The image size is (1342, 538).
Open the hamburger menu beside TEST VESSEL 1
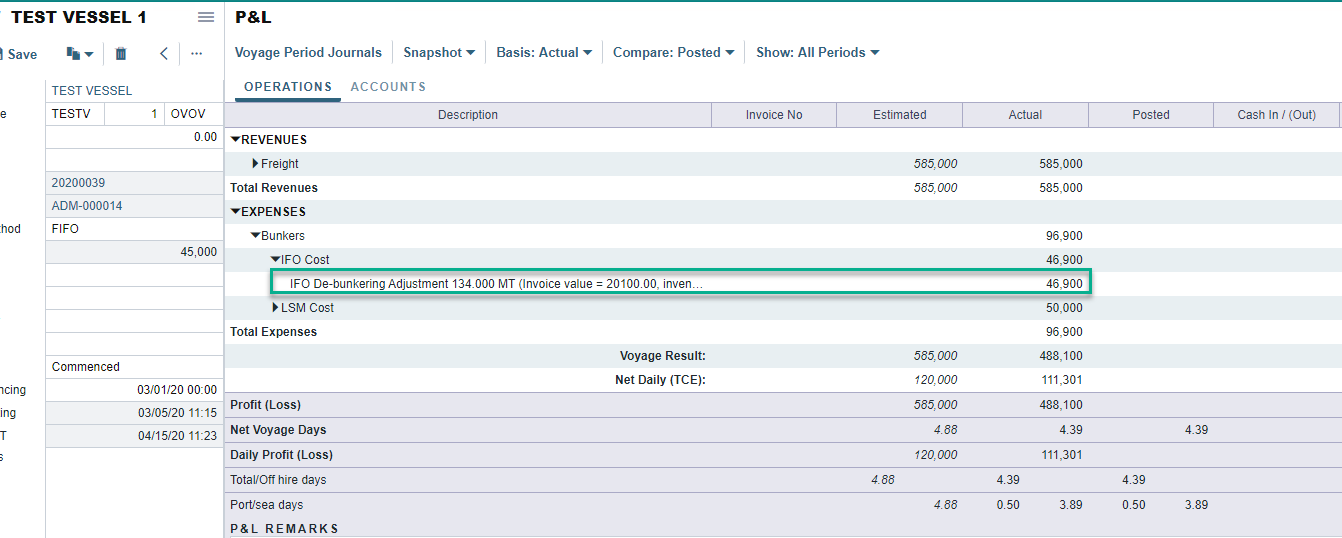(206, 17)
